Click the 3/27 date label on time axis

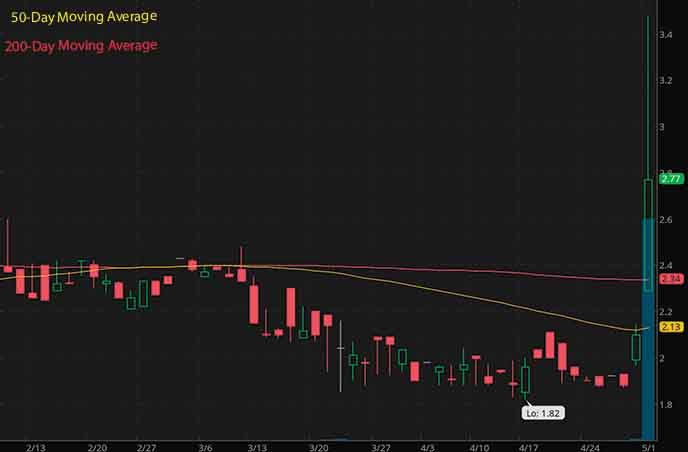point(380,448)
